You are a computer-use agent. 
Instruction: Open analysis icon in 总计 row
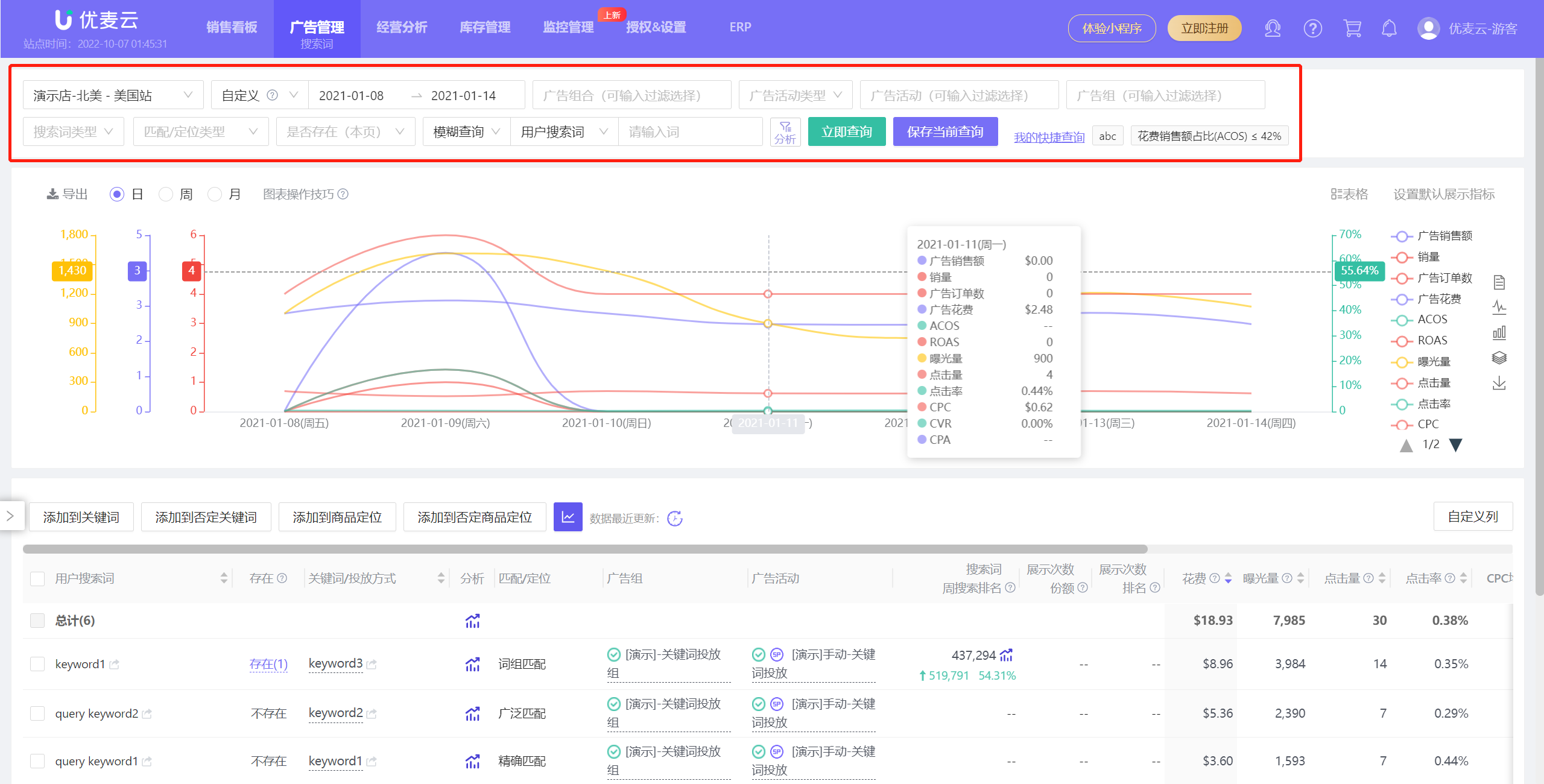click(472, 621)
